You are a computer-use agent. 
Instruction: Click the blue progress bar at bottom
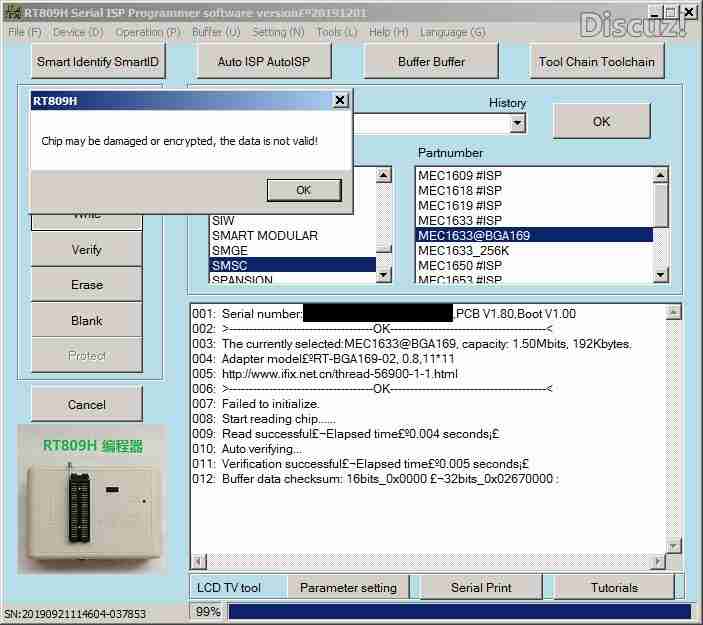click(460, 612)
